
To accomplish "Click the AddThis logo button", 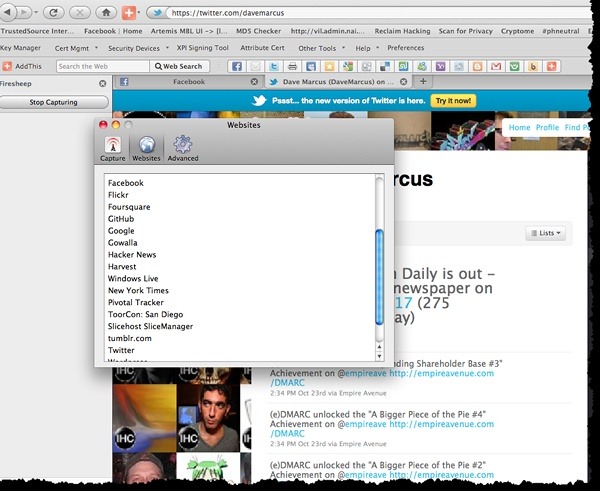I will pos(22,66).
